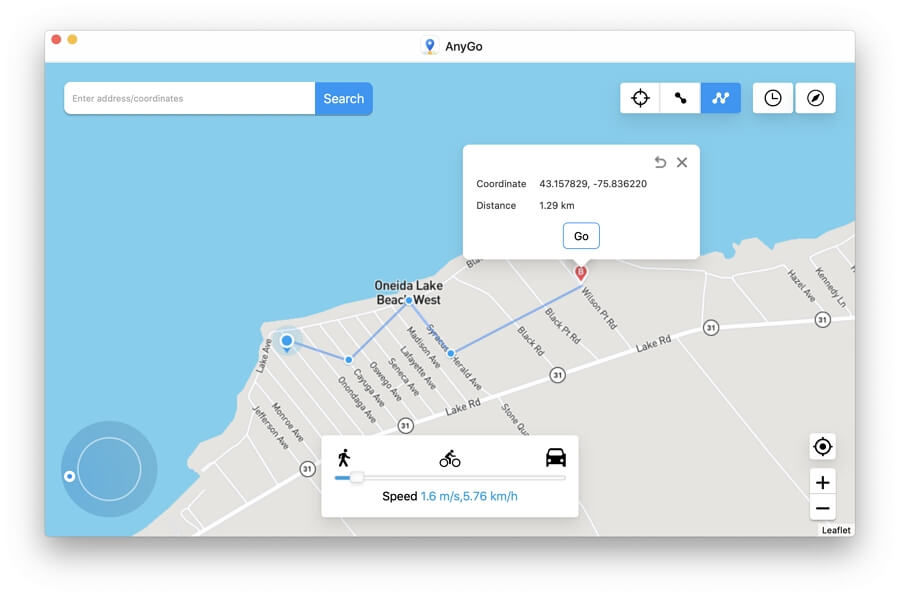Adjust the speed slider handle
Screen dimensions: 900x596
(356, 478)
